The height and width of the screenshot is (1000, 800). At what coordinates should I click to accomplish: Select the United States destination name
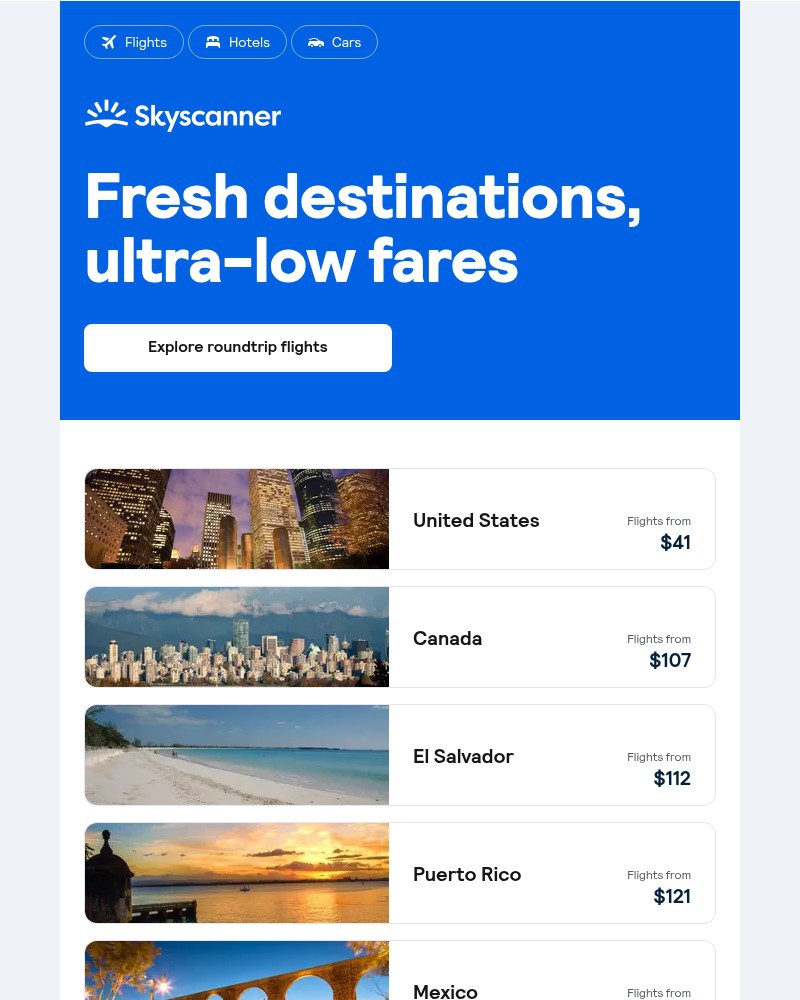point(476,520)
